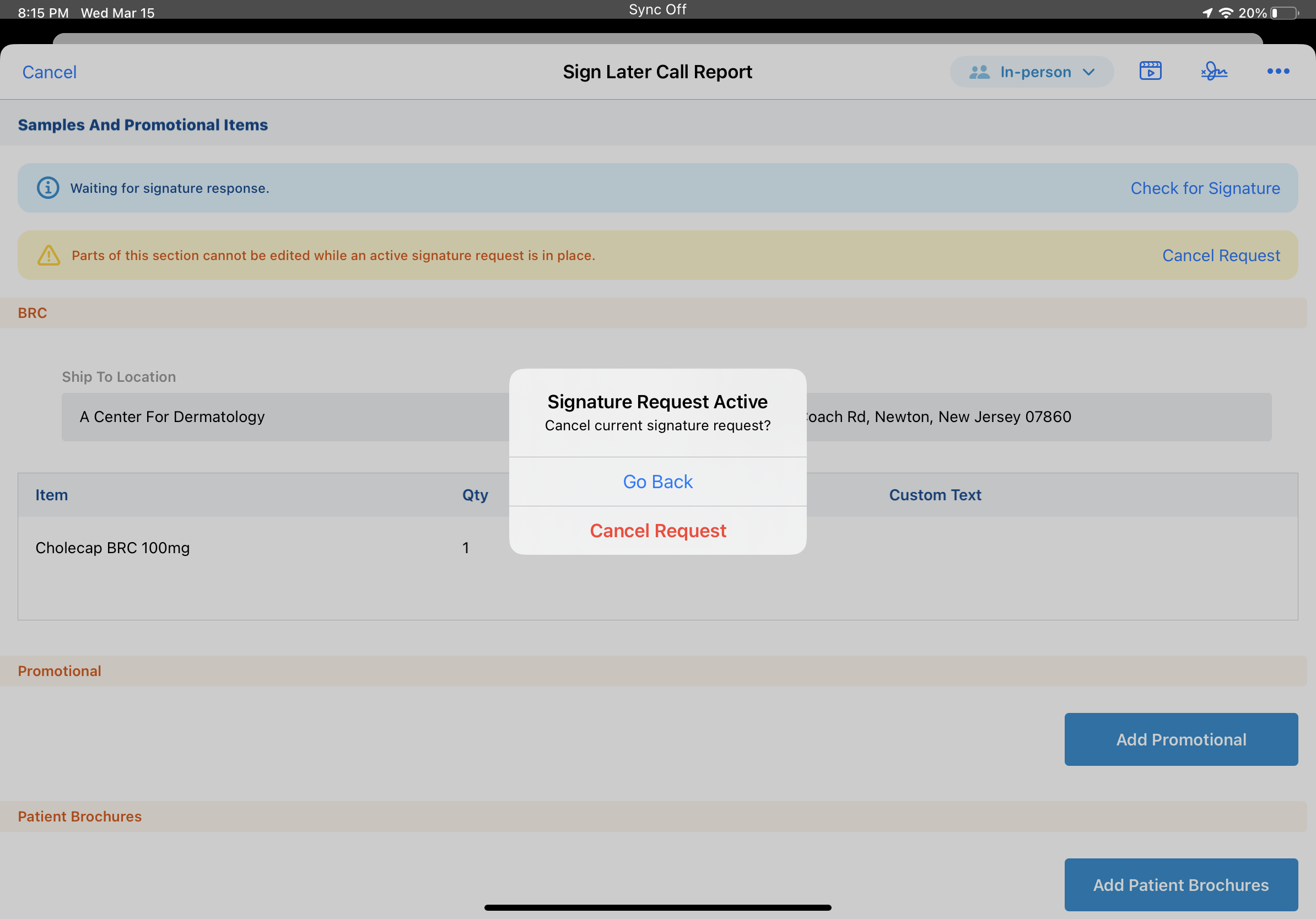Tap the battery indicator in status bar
The width and height of the screenshot is (1316, 919).
pyautogui.click(x=1285, y=13)
